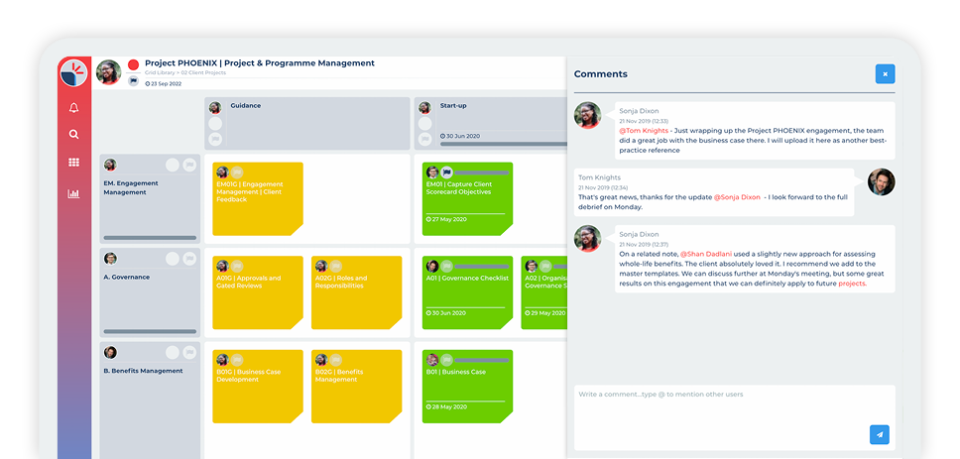Click the flag on A01G Approvals card
This screenshot has width=960, height=459.
coord(237,266)
